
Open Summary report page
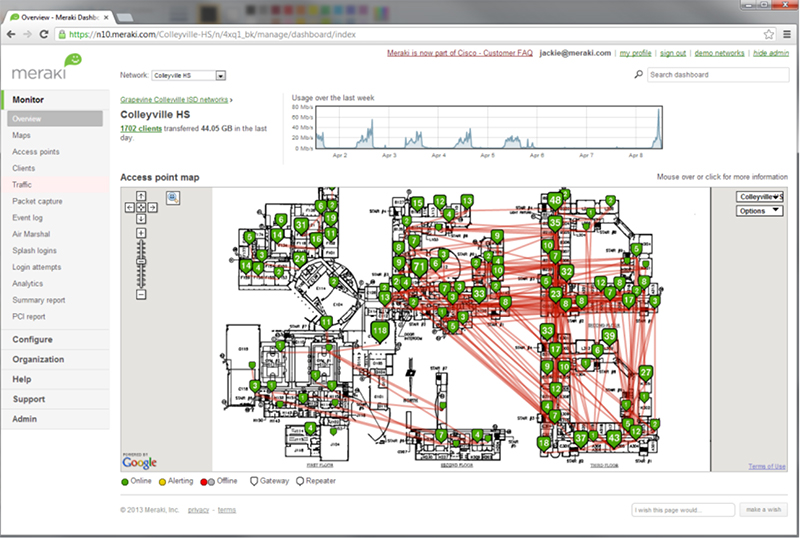tap(39, 300)
